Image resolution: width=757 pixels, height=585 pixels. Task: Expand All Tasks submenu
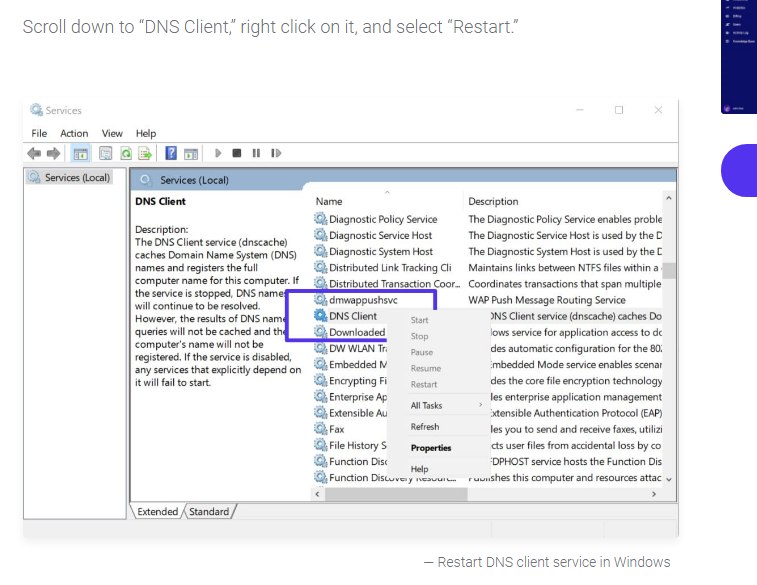[438, 405]
